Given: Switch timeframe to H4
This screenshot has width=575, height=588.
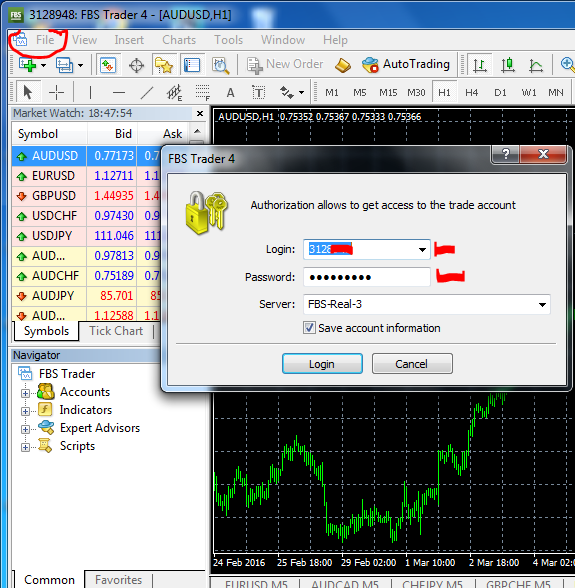Looking at the screenshot, I should click(471, 92).
